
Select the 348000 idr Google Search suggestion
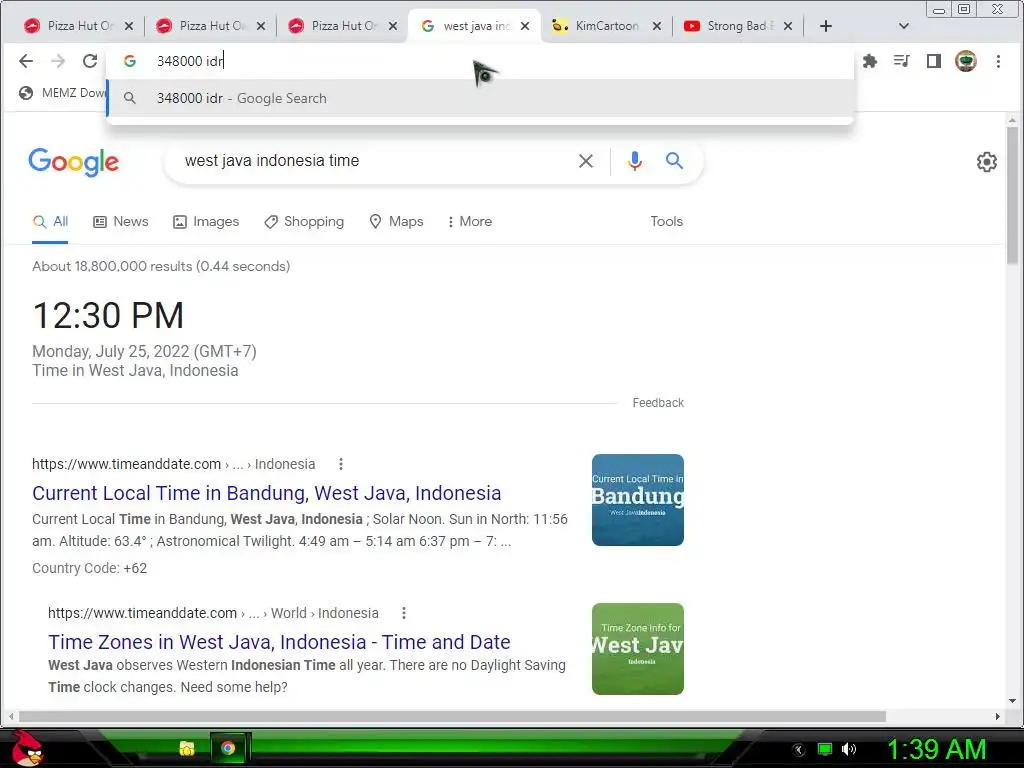point(480,98)
